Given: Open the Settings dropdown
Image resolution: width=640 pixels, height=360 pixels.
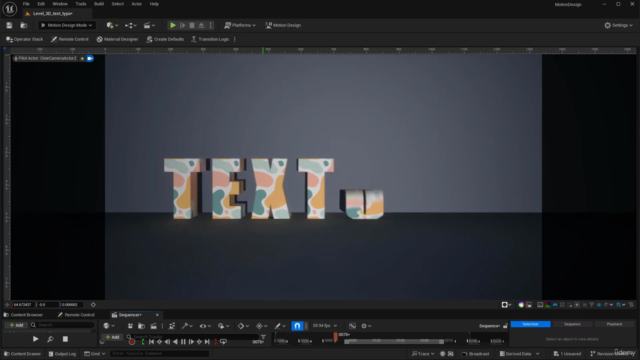Looking at the screenshot, I should 618,25.
